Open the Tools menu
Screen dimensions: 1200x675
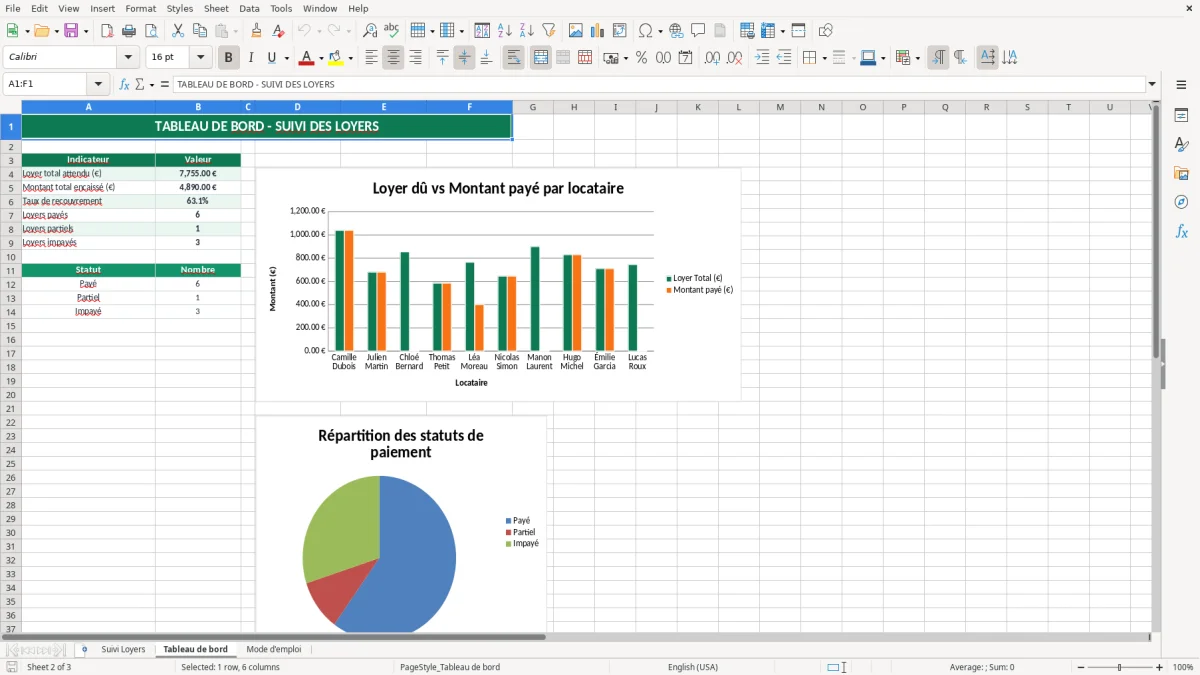[281, 8]
